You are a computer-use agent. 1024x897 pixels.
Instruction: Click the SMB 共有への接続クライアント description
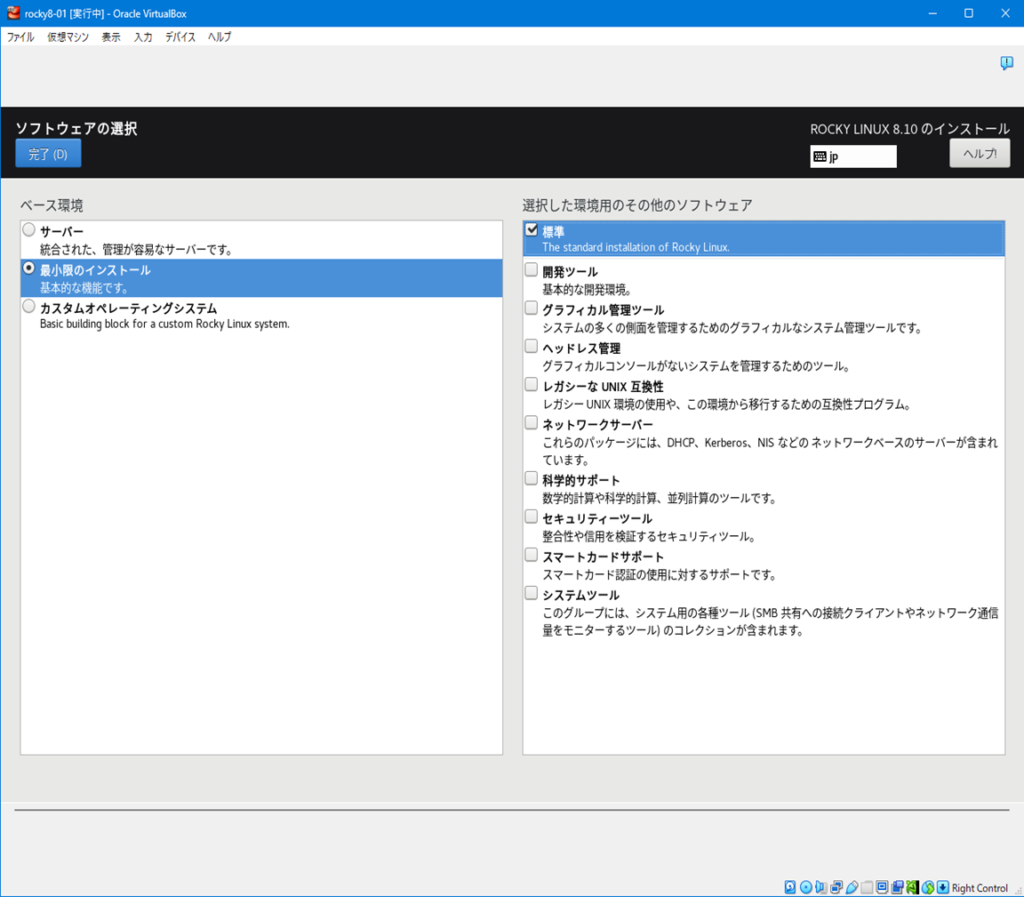pos(770,622)
